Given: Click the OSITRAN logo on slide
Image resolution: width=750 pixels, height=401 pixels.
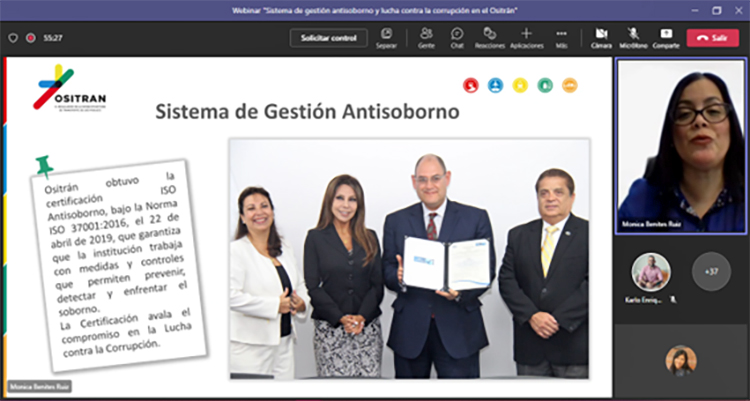Looking at the screenshot, I should click(x=69, y=87).
